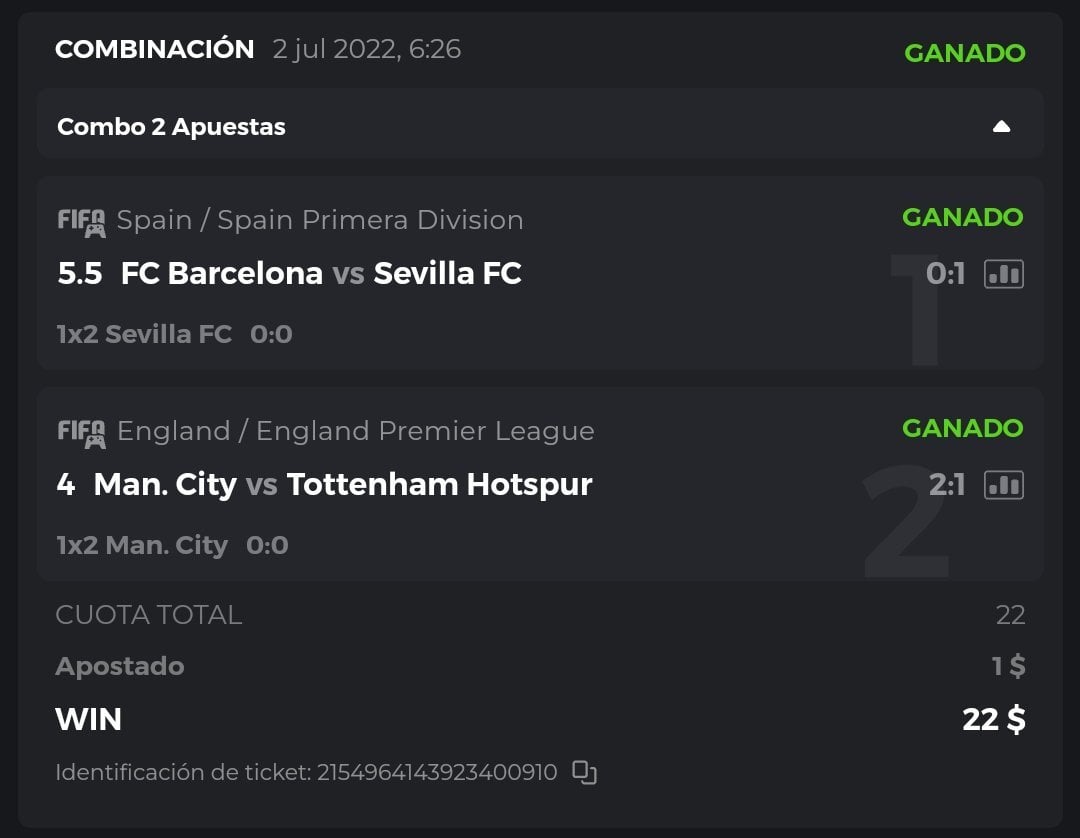Open Sevilla FC team name in match title
This screenshot has width=1080, height=838.
[x=447, y=274]
